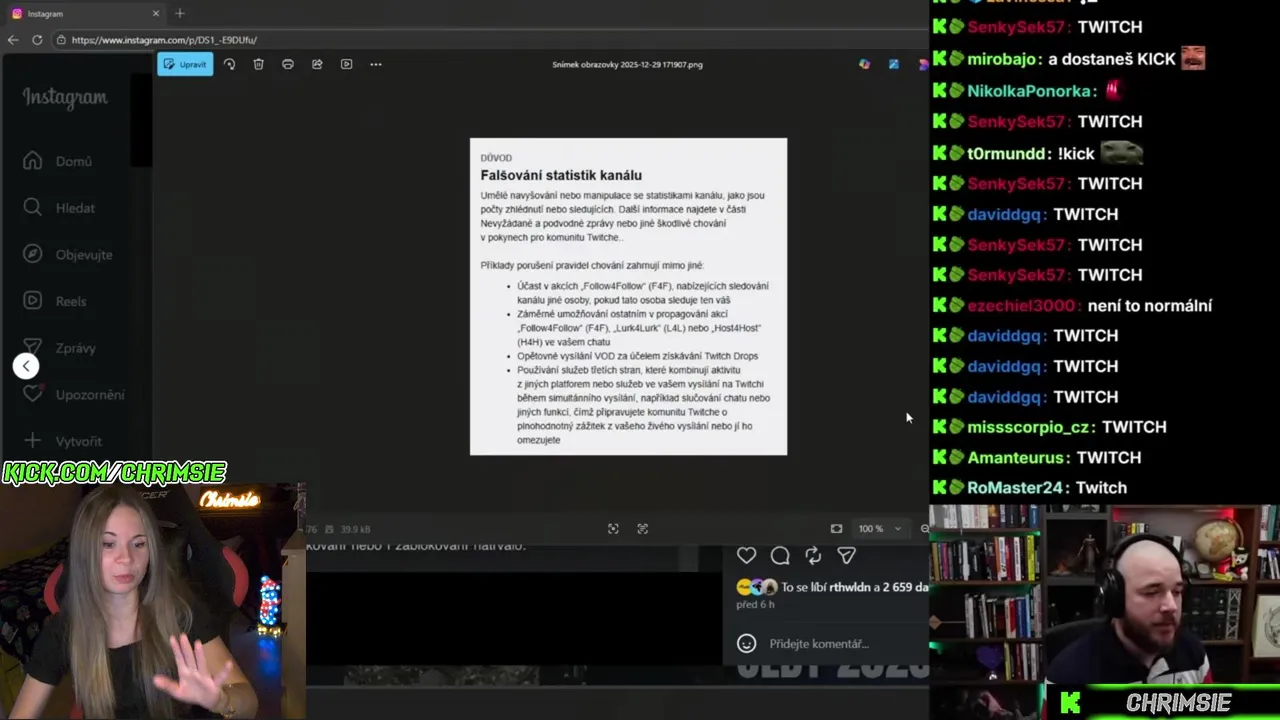Click 'Falšování statistik kanálu' heading in image

click(561, 175)
